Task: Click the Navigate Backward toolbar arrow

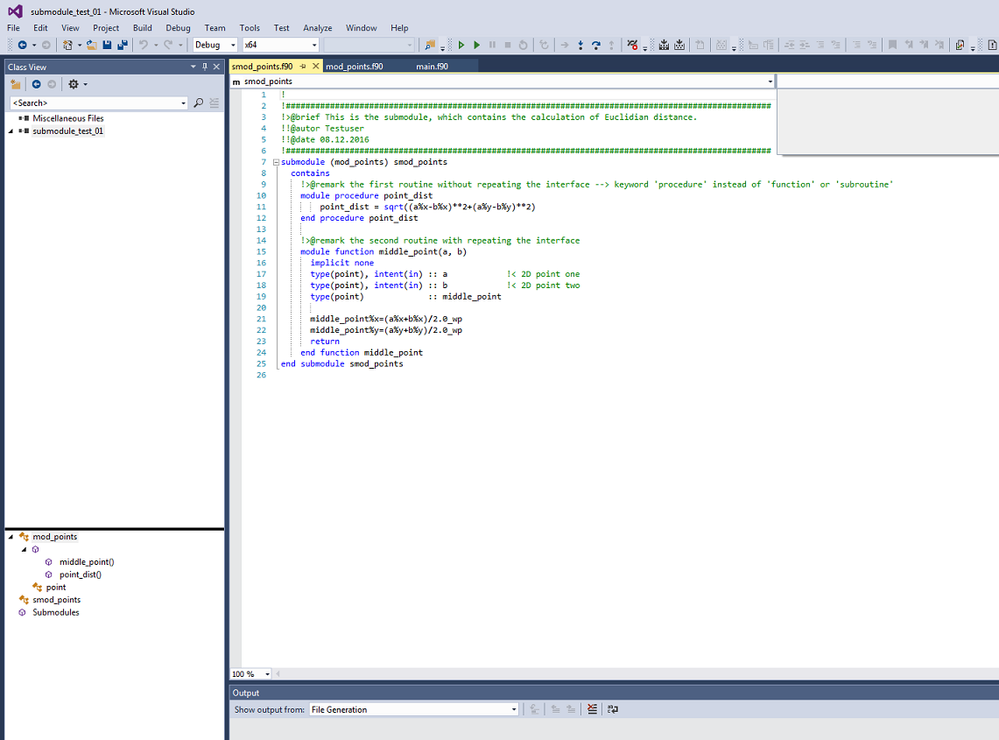Action: point(22,45)
